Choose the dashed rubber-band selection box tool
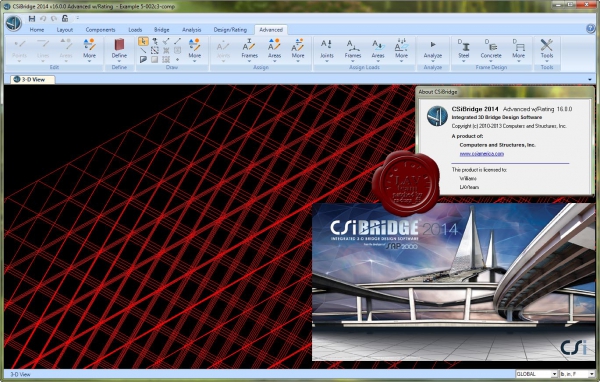Viewport: 600px width, 382px height. 155,50
